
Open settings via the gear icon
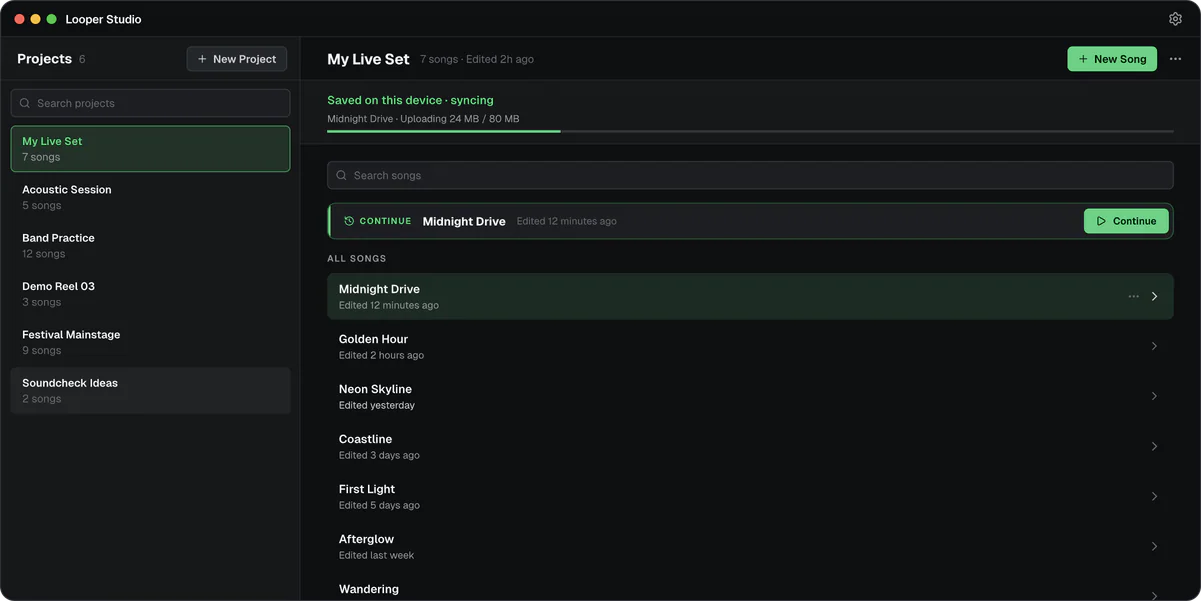click(x=1175, y=19)
